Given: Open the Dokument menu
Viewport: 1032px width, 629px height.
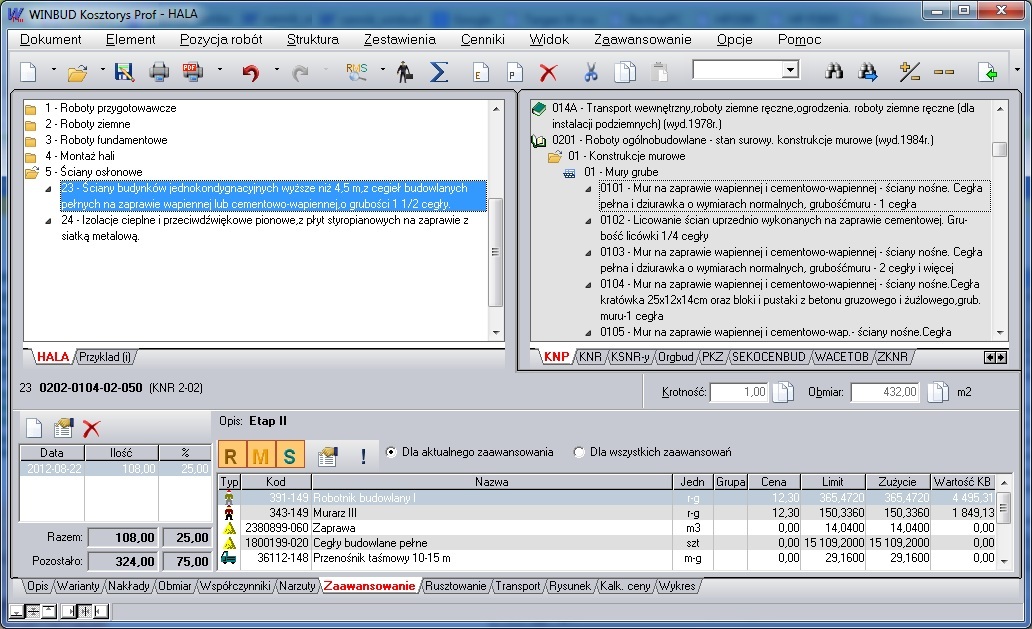Looking at the screenshot, I should point(51,39).
